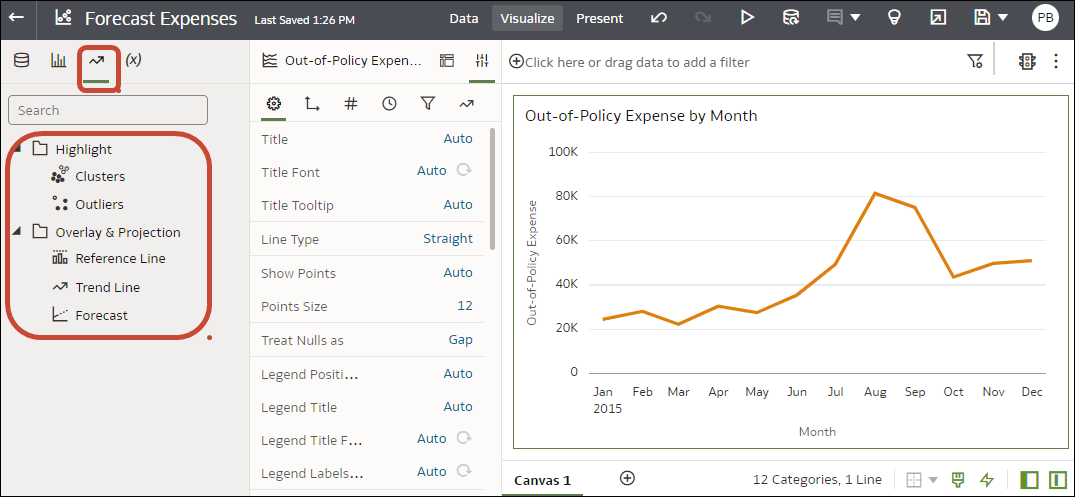Viewport: 1075px width, 497px height.
Task: Click the Line Type Straight value
Action: tap(447, 239)
